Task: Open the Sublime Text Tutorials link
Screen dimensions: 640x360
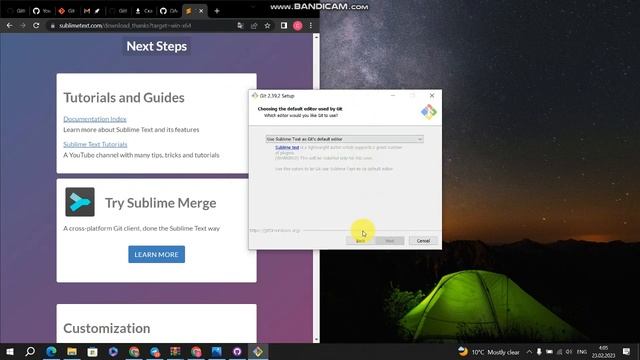Action: (95, 144)
